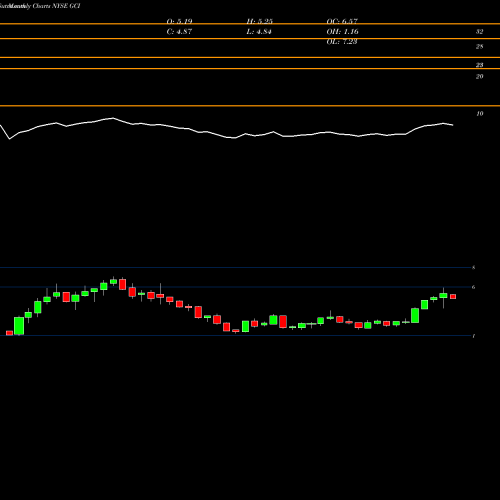Click the low price value "L: 4.84"
Screen dimensions: 500x500
(x=259, y=32)
